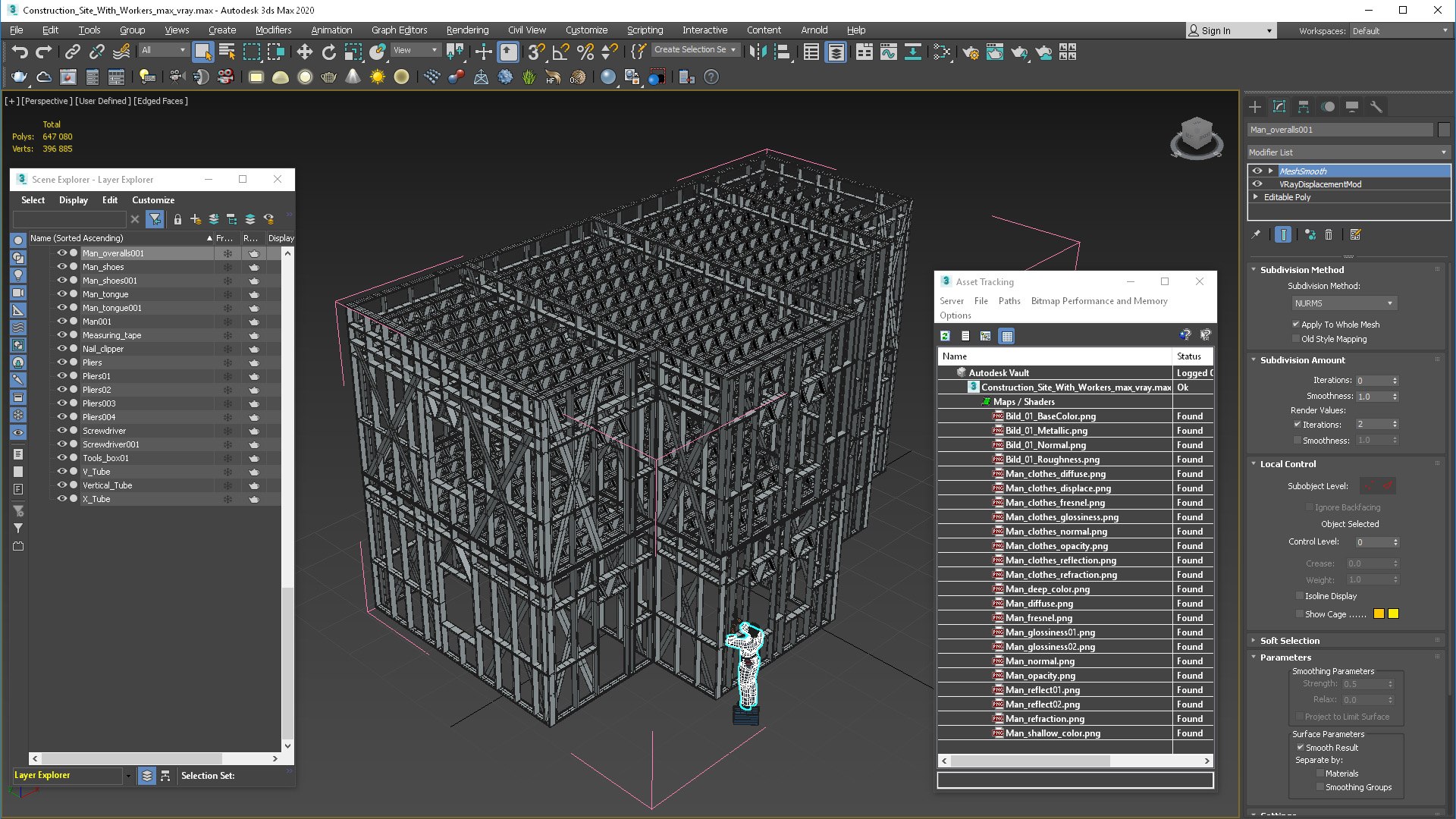Screen dimensions: 1456x819
Task: Click the sun light icon
Action: (377, 77)
